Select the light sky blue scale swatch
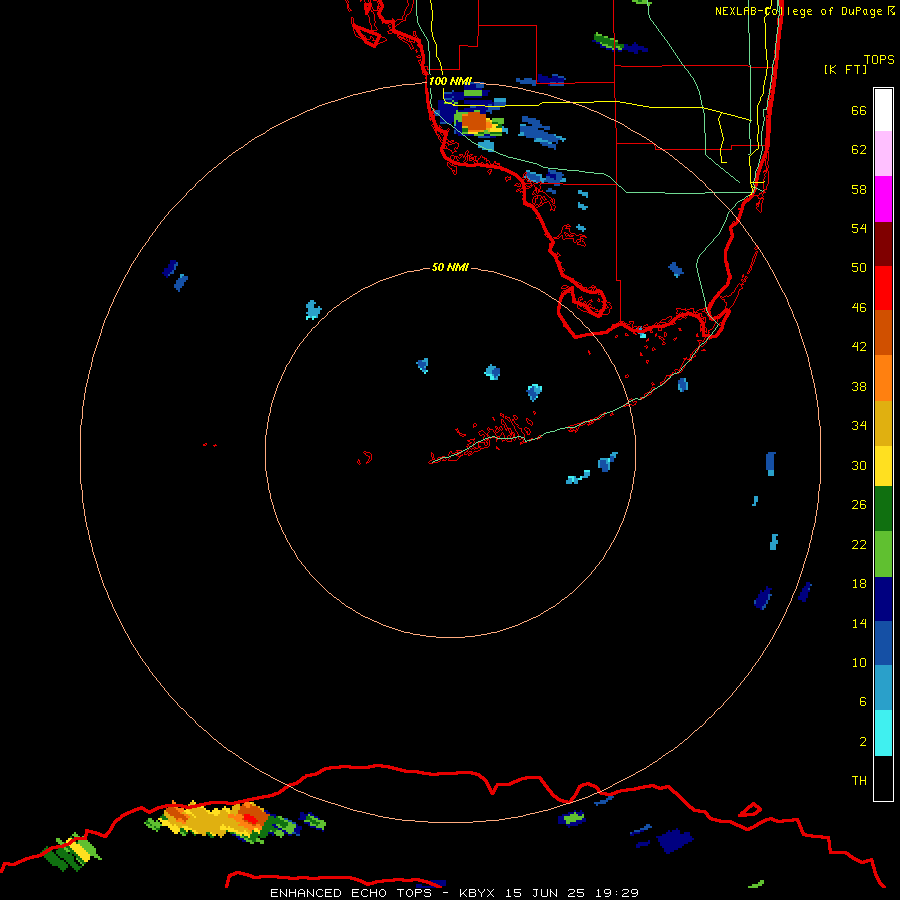This screenshot has width=900, height=900. pos(883,688)
